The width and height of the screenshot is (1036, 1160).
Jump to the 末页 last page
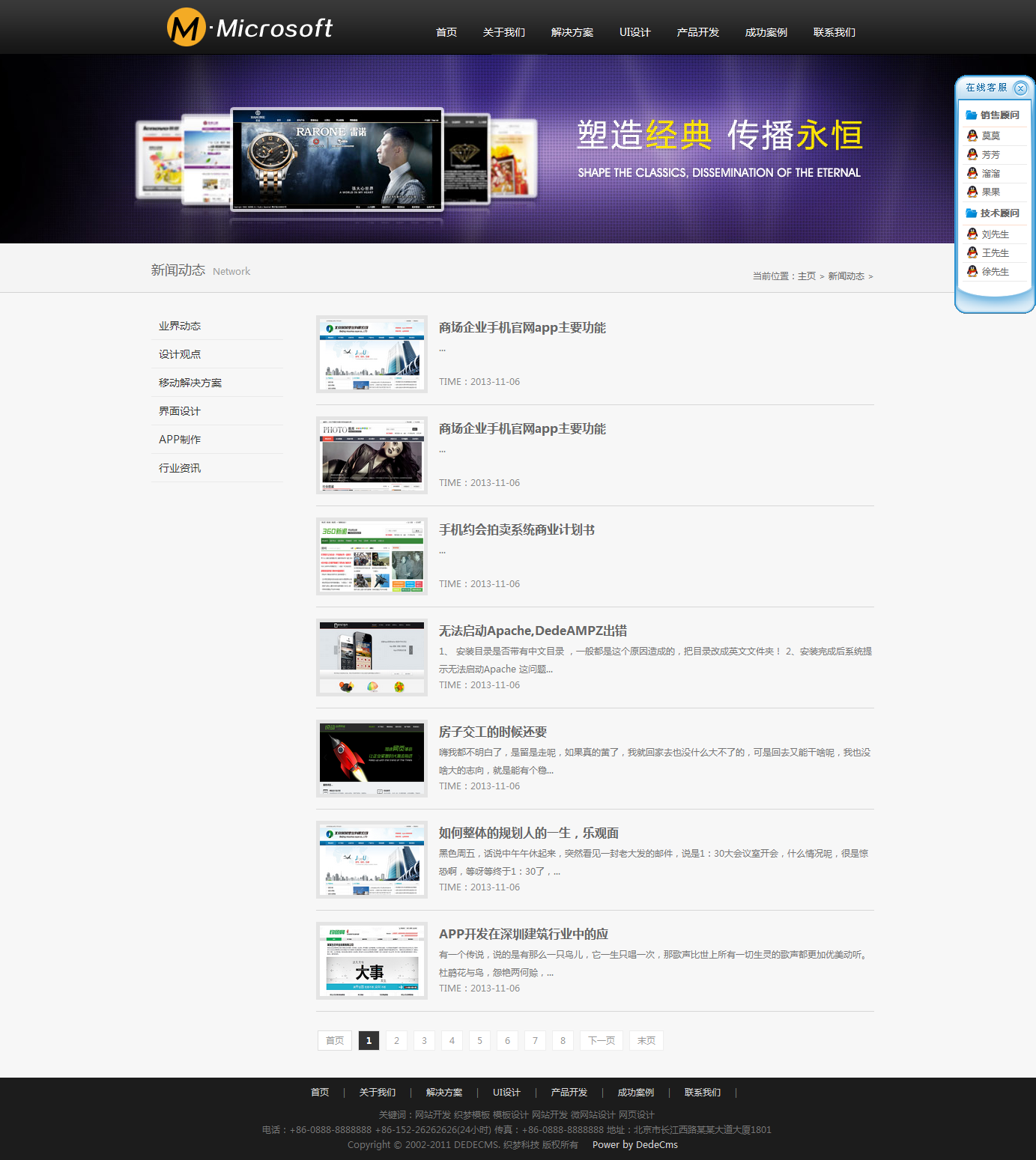646,1041
